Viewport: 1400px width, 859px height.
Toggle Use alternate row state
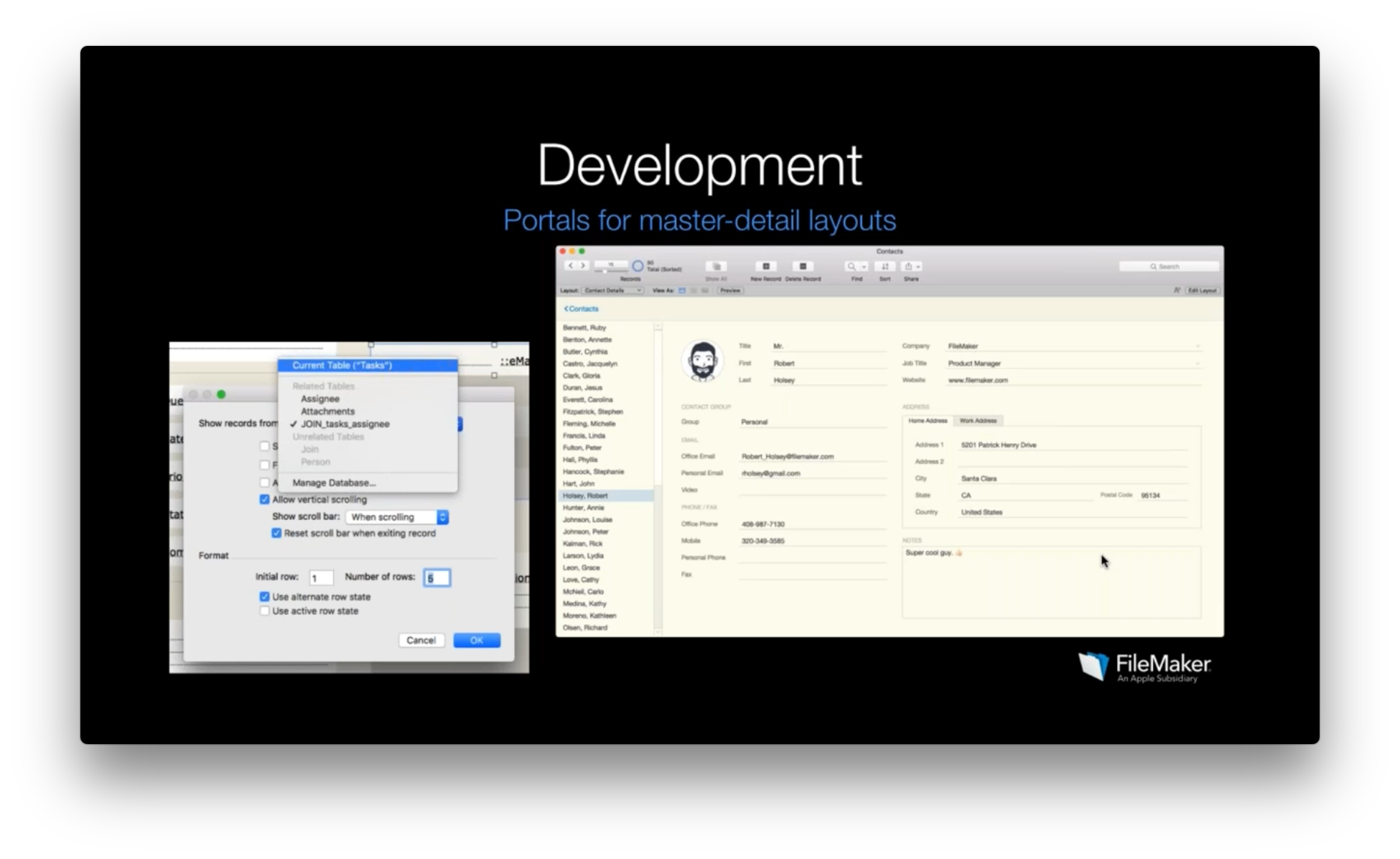point(264,597)
